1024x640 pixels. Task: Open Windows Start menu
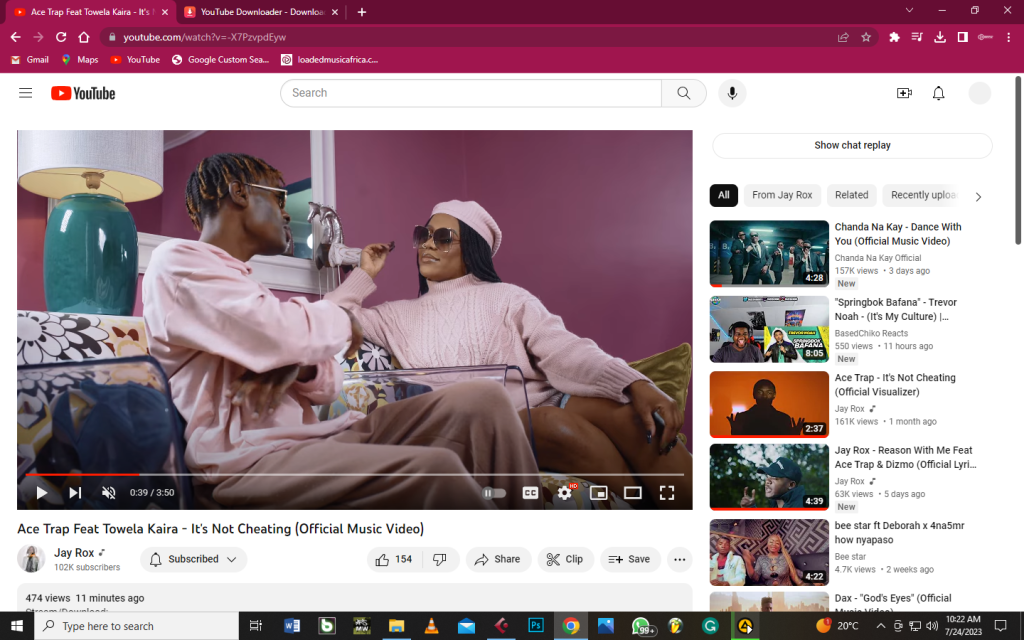(x=17, y=626)
